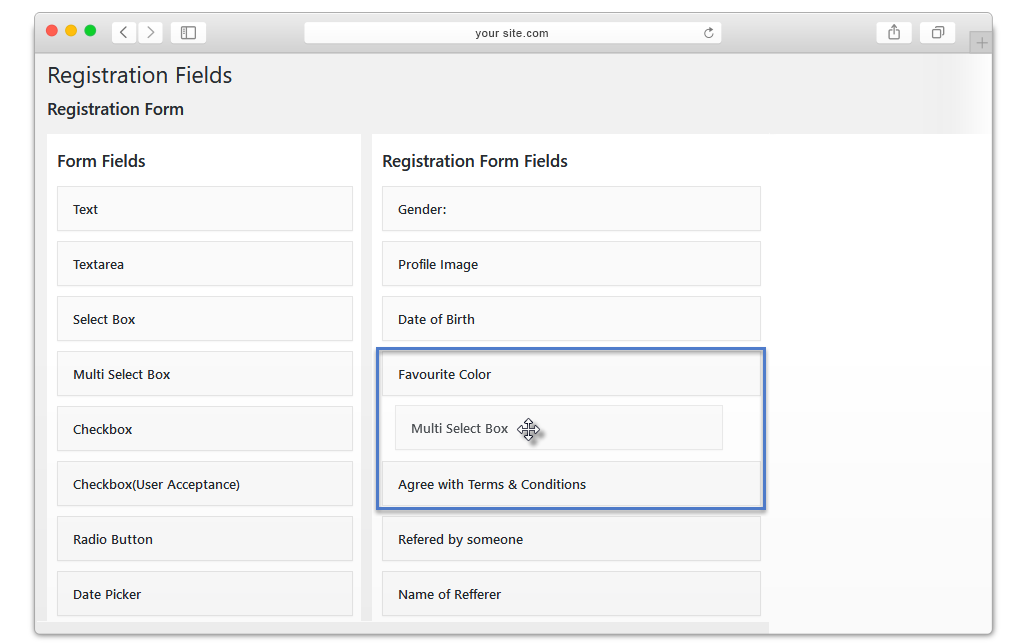Select the Textarea form field
Screen dimensions: 1024x643
[205, 264]
